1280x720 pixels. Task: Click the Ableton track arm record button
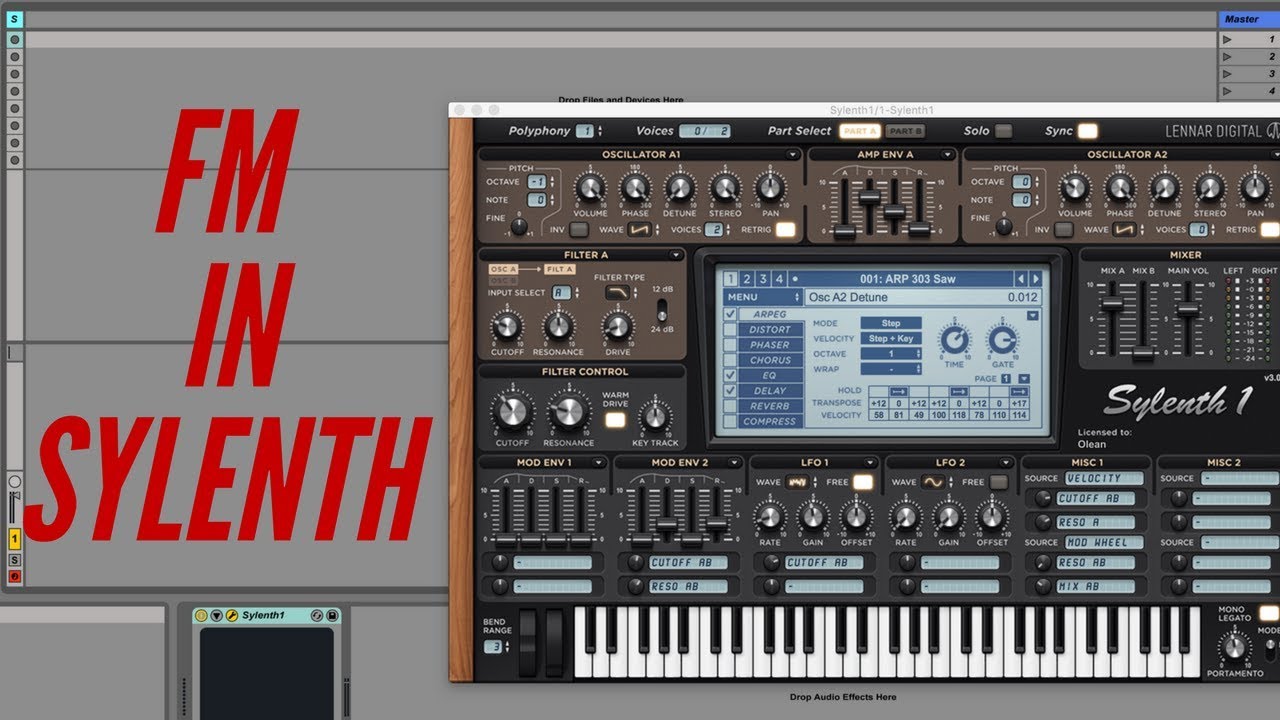pos(14,577)
